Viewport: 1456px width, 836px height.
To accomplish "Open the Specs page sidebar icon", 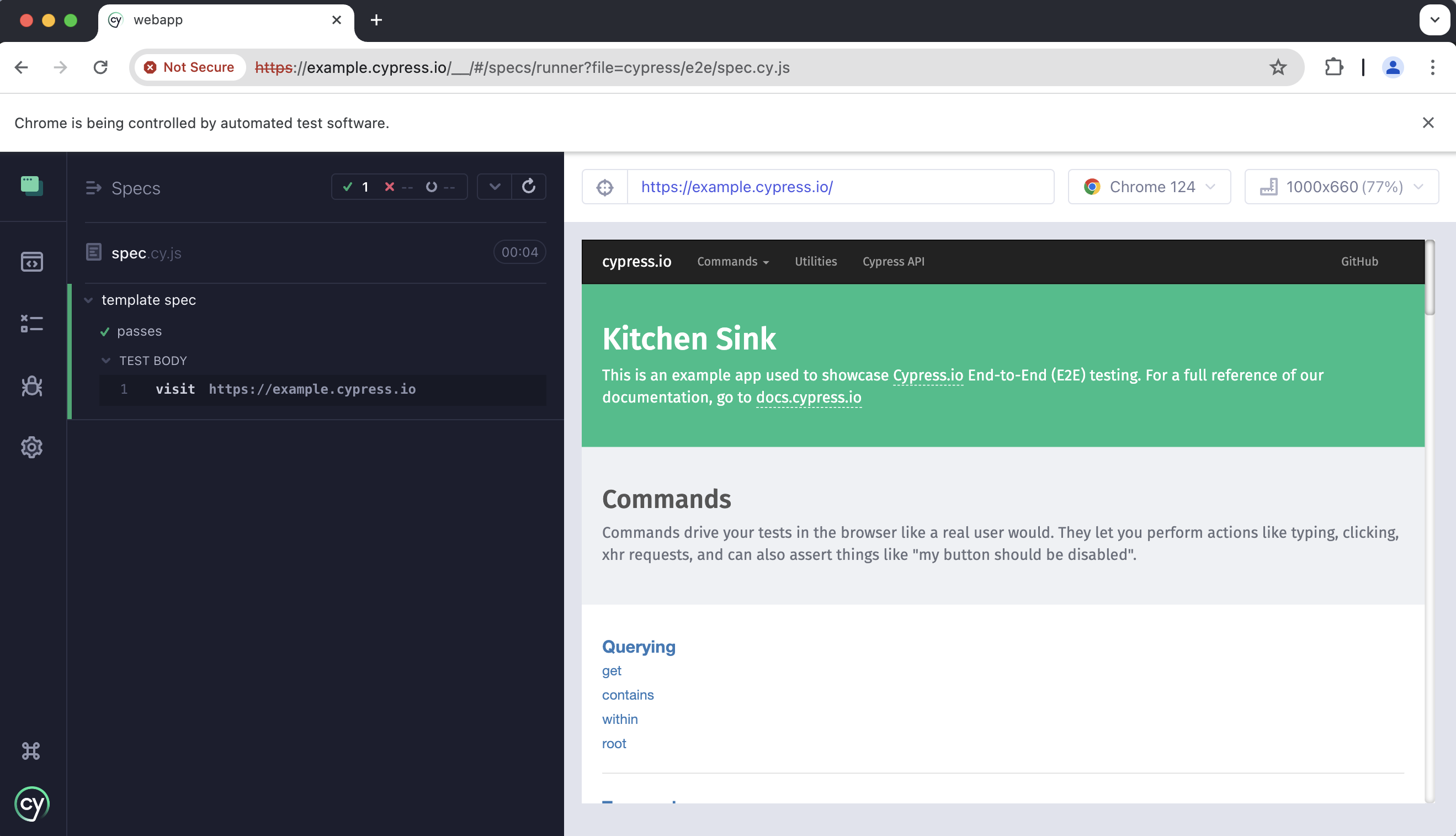I will (x=31, y=262).
